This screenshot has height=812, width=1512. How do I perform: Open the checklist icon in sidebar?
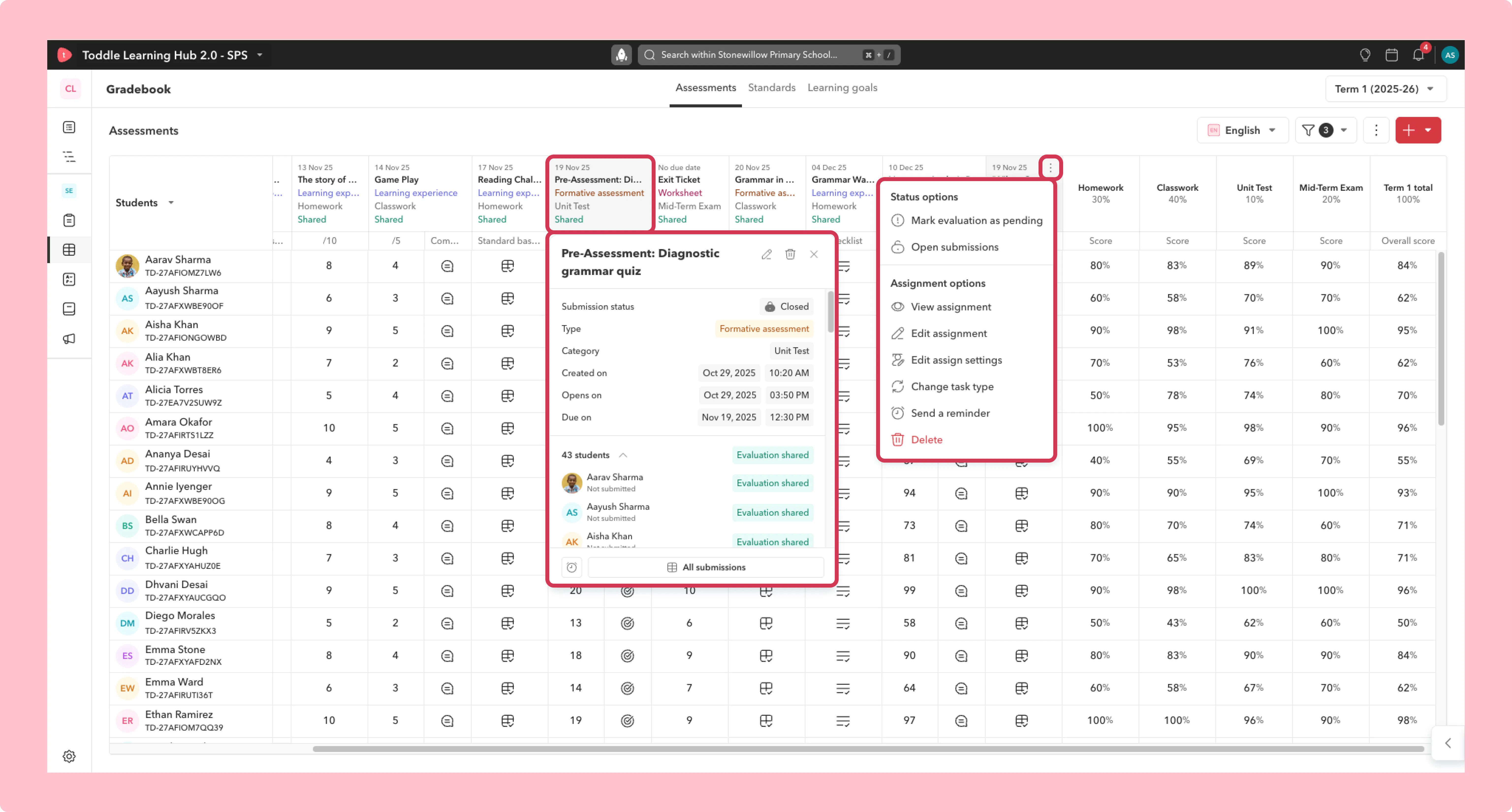(x=69, y=279)
